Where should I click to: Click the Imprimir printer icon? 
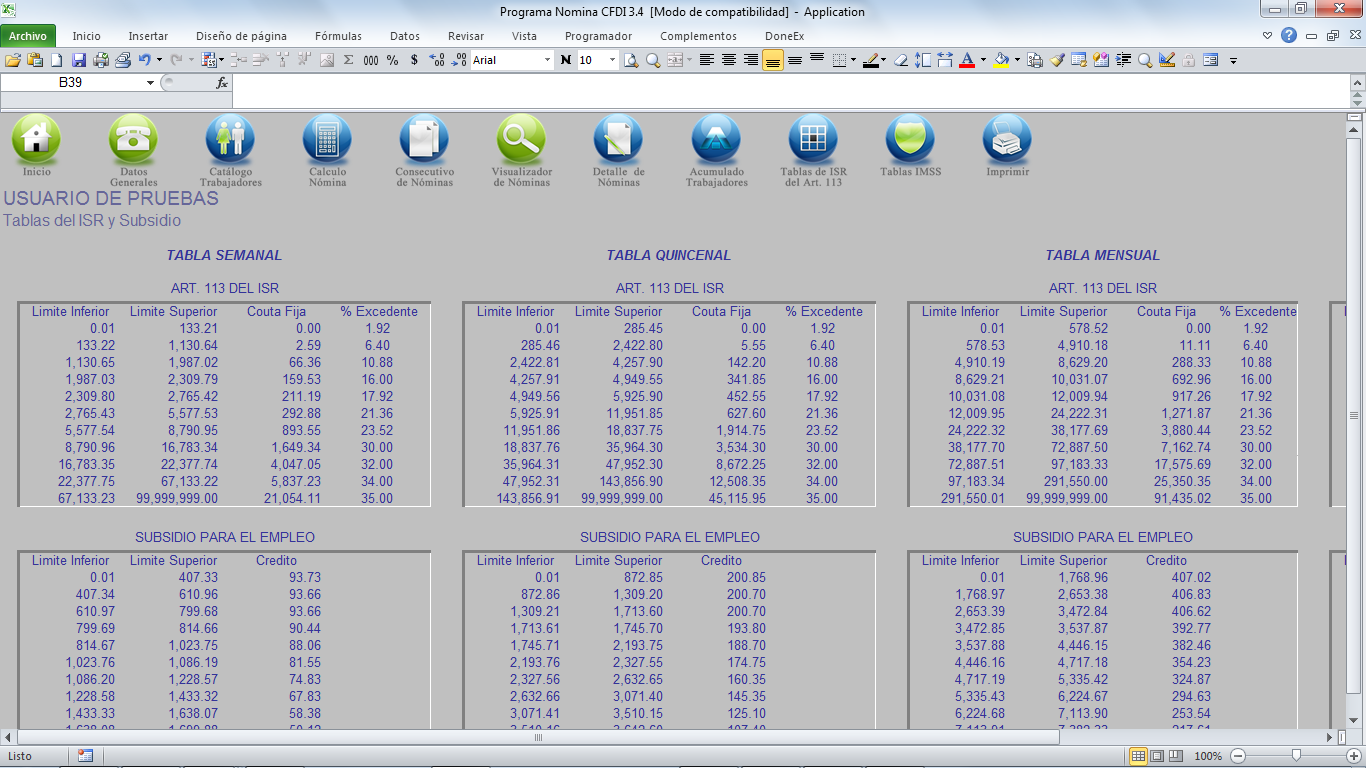[x=1007, y=141]
